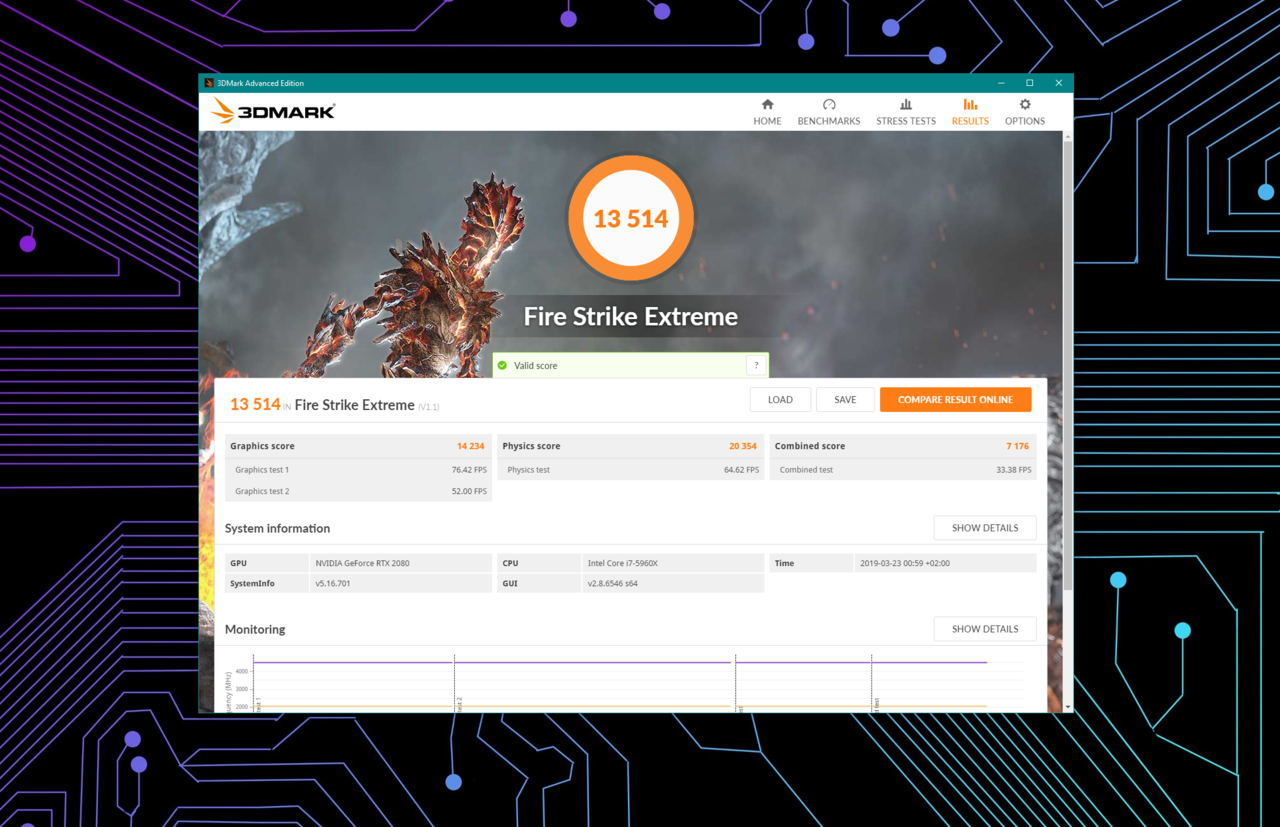Click the RESULTS menu label
The image size is (1280, 827).
coord(970,121)
